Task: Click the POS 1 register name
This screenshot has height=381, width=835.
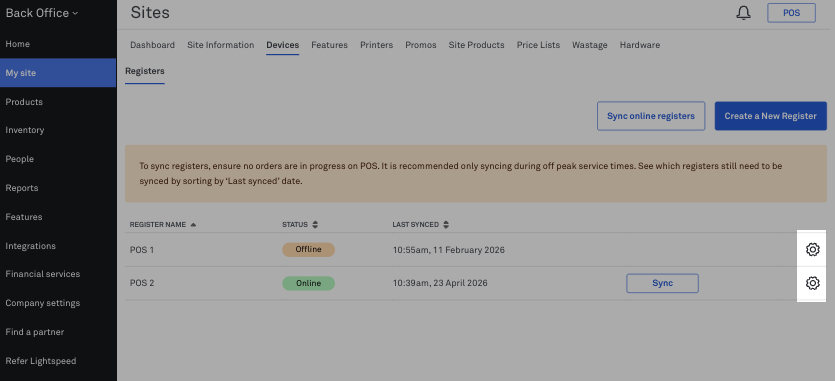Action: [x=142, y=250]
